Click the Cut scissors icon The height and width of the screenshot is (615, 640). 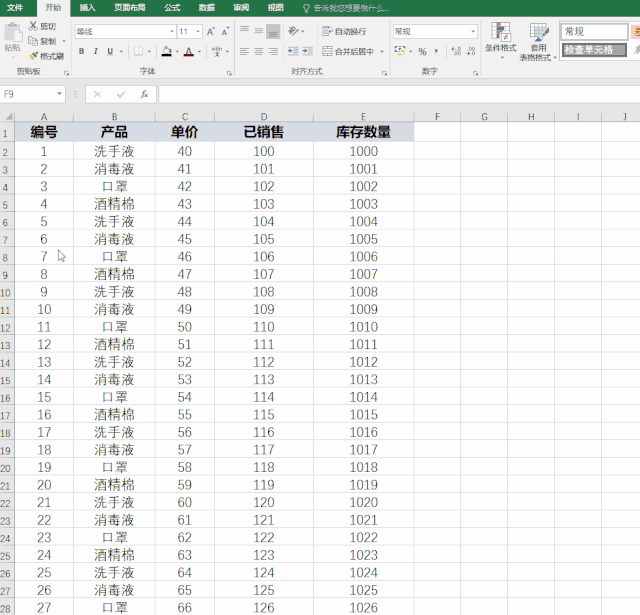[33, 26]
